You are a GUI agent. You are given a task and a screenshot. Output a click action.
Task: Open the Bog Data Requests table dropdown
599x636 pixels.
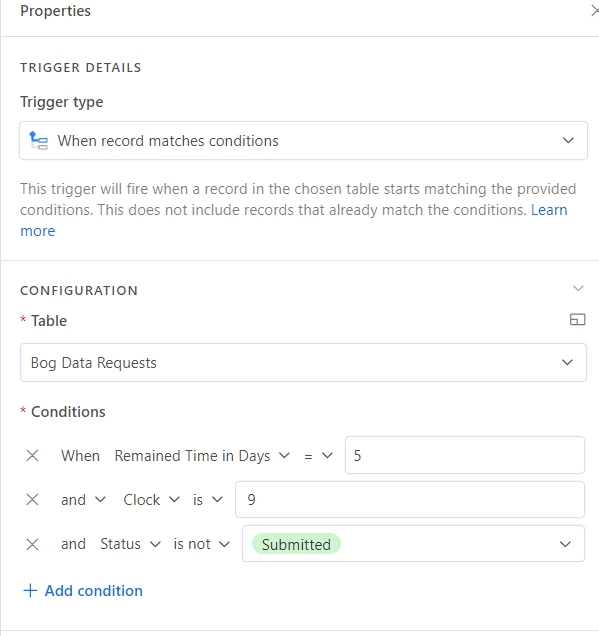point(303,363)
